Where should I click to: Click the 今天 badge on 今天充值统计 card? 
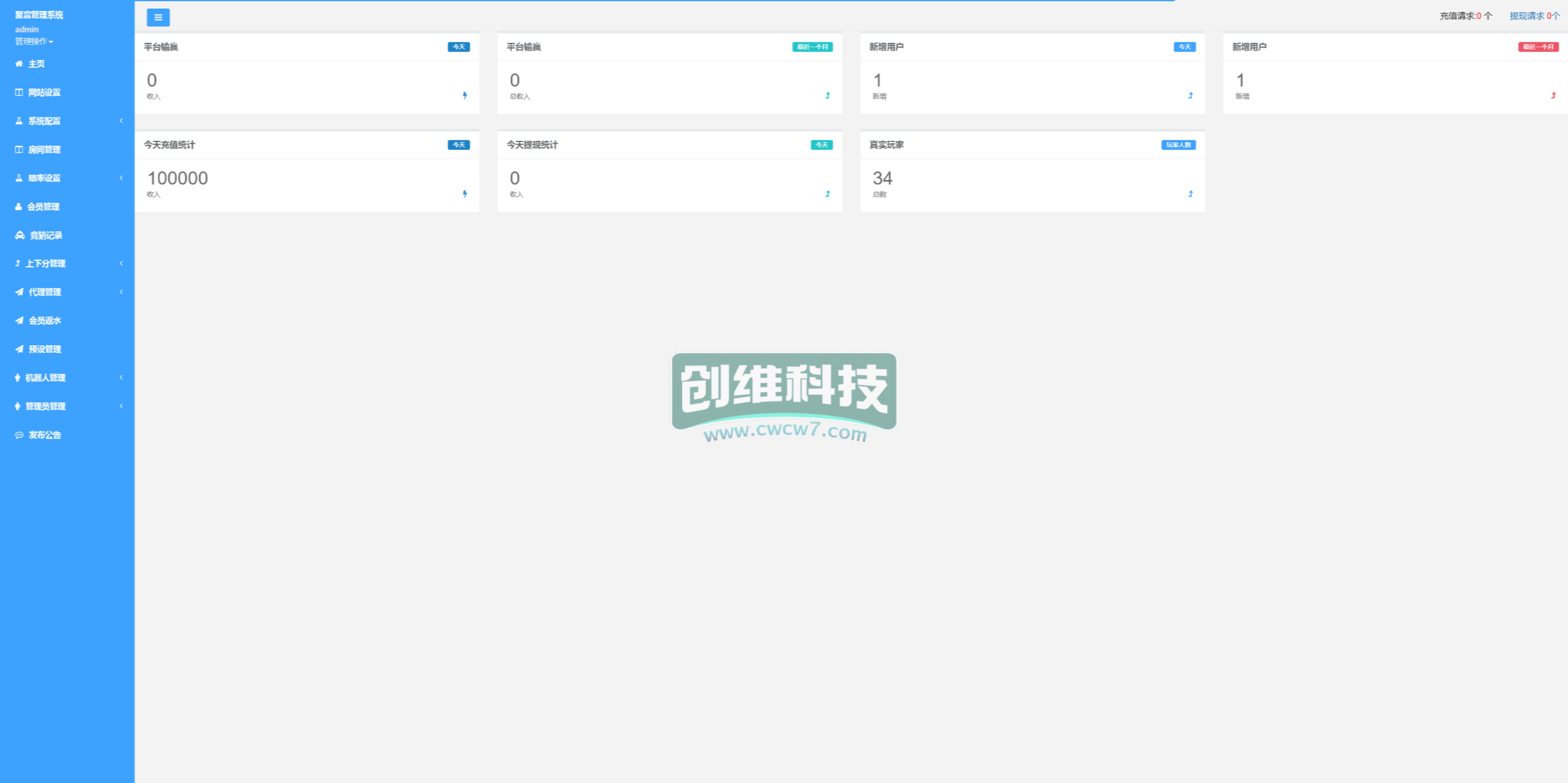pos(459,145)
